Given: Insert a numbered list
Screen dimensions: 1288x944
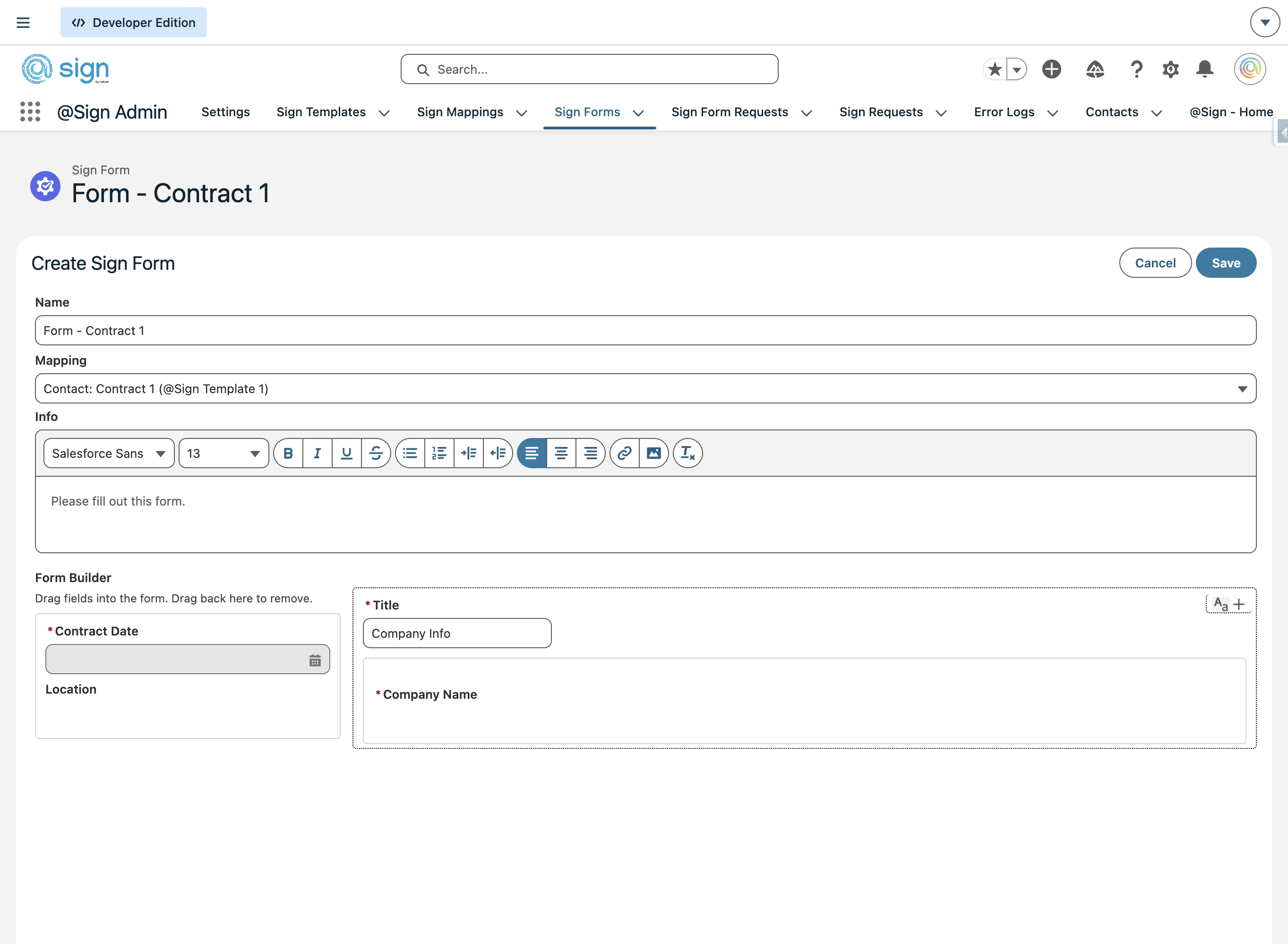Looking at the screenshot, I should 439,453.
